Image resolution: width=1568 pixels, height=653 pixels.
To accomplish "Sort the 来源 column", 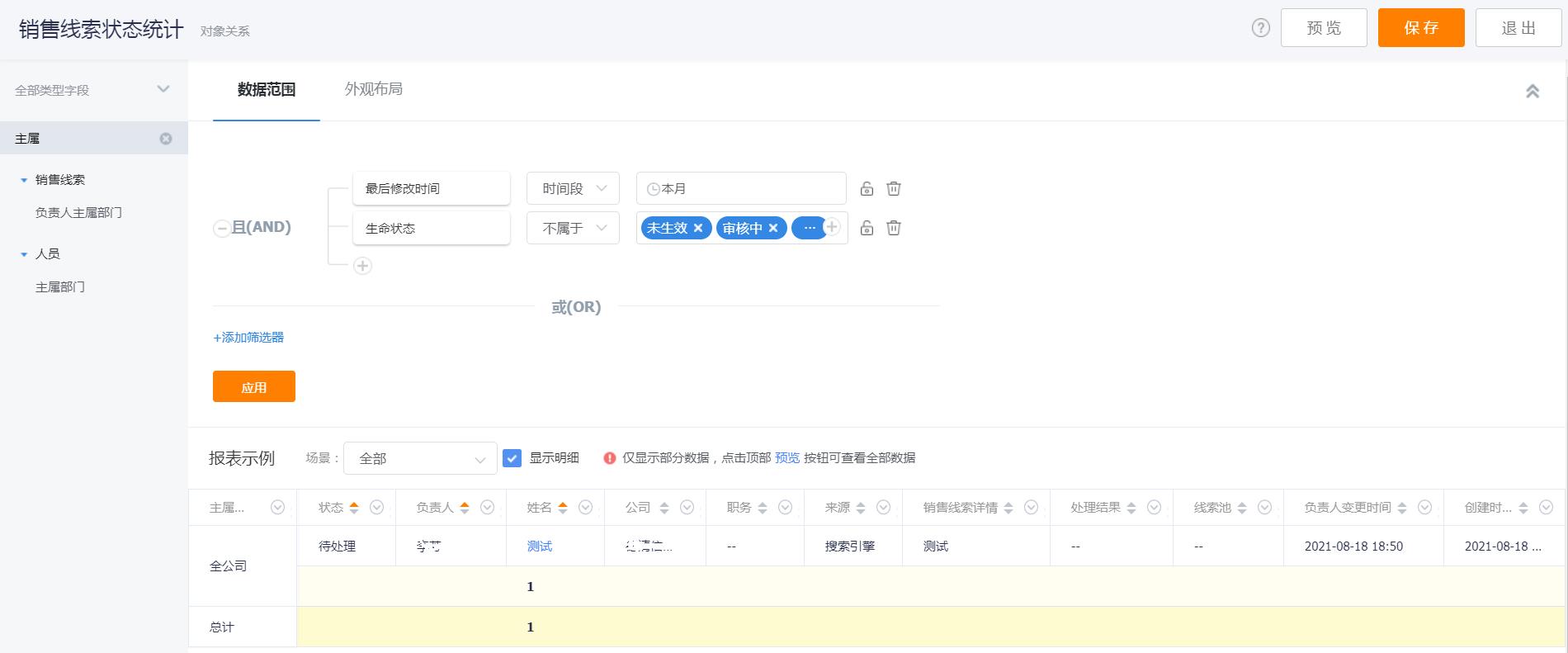I will click(x=861, y=508).
